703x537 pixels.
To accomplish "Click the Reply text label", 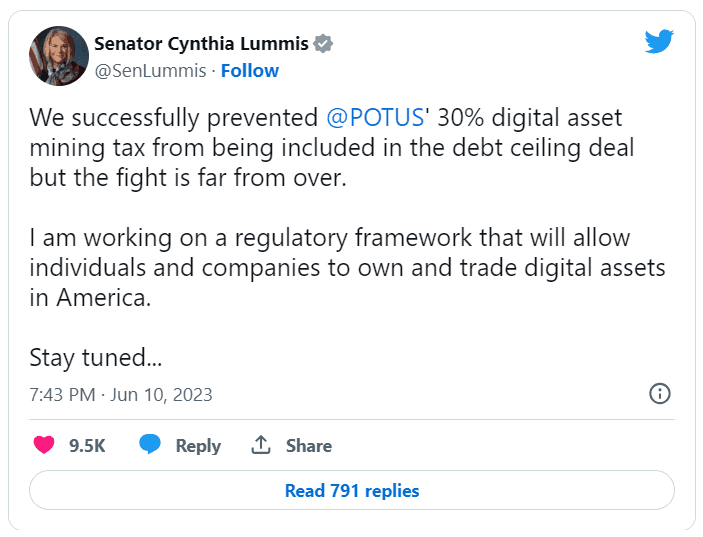I will point(198,446).
